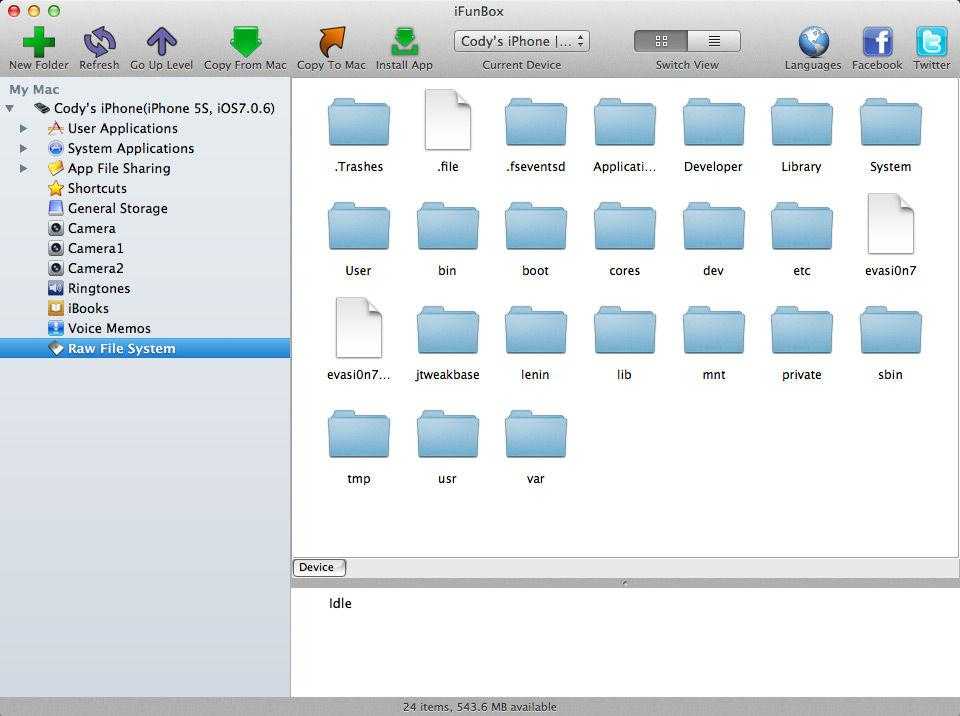Expand System Applications tree node

click(23, 148)
